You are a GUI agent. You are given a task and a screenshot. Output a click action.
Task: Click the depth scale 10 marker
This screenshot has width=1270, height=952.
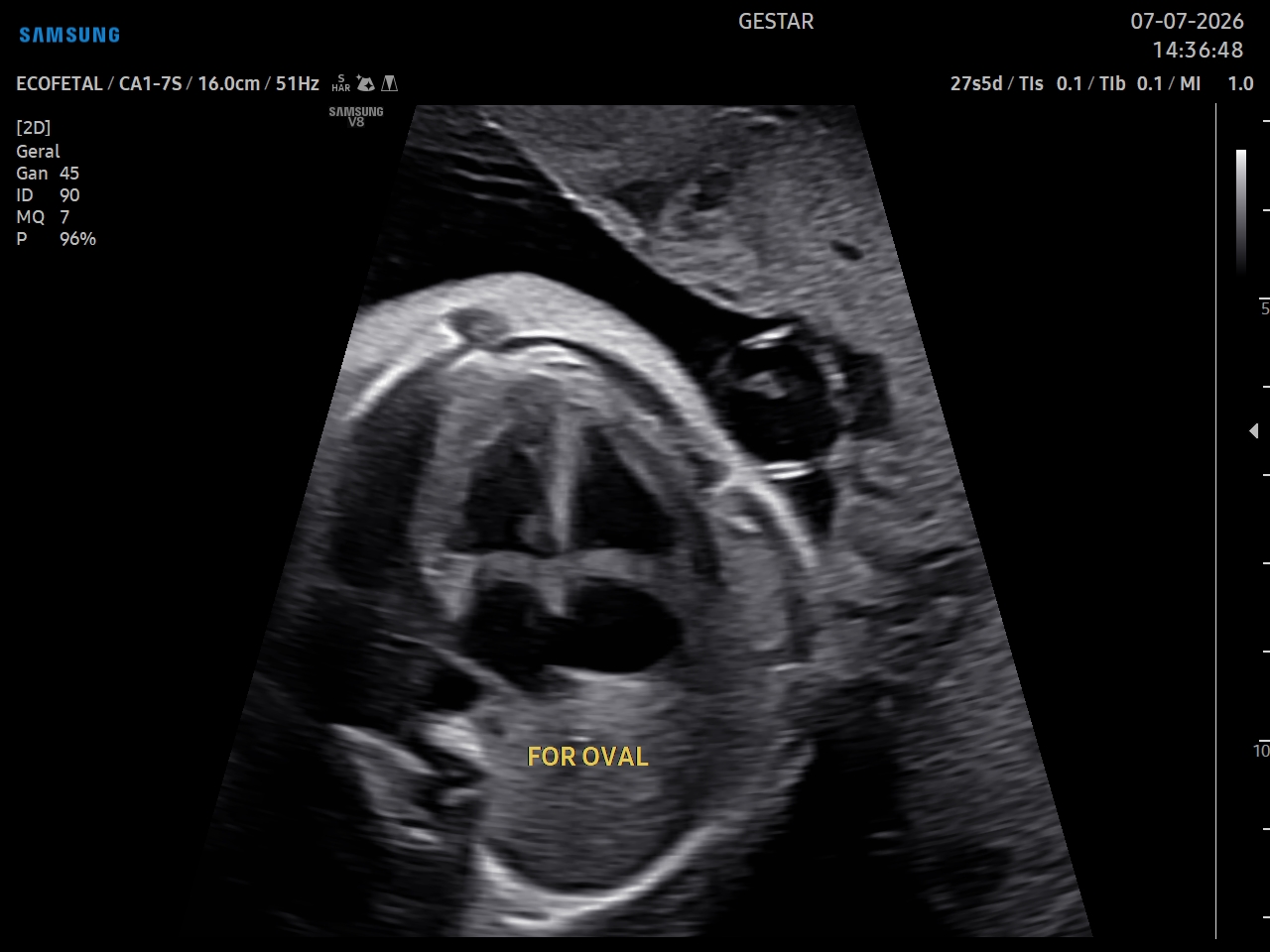[x=1262, y=751]
